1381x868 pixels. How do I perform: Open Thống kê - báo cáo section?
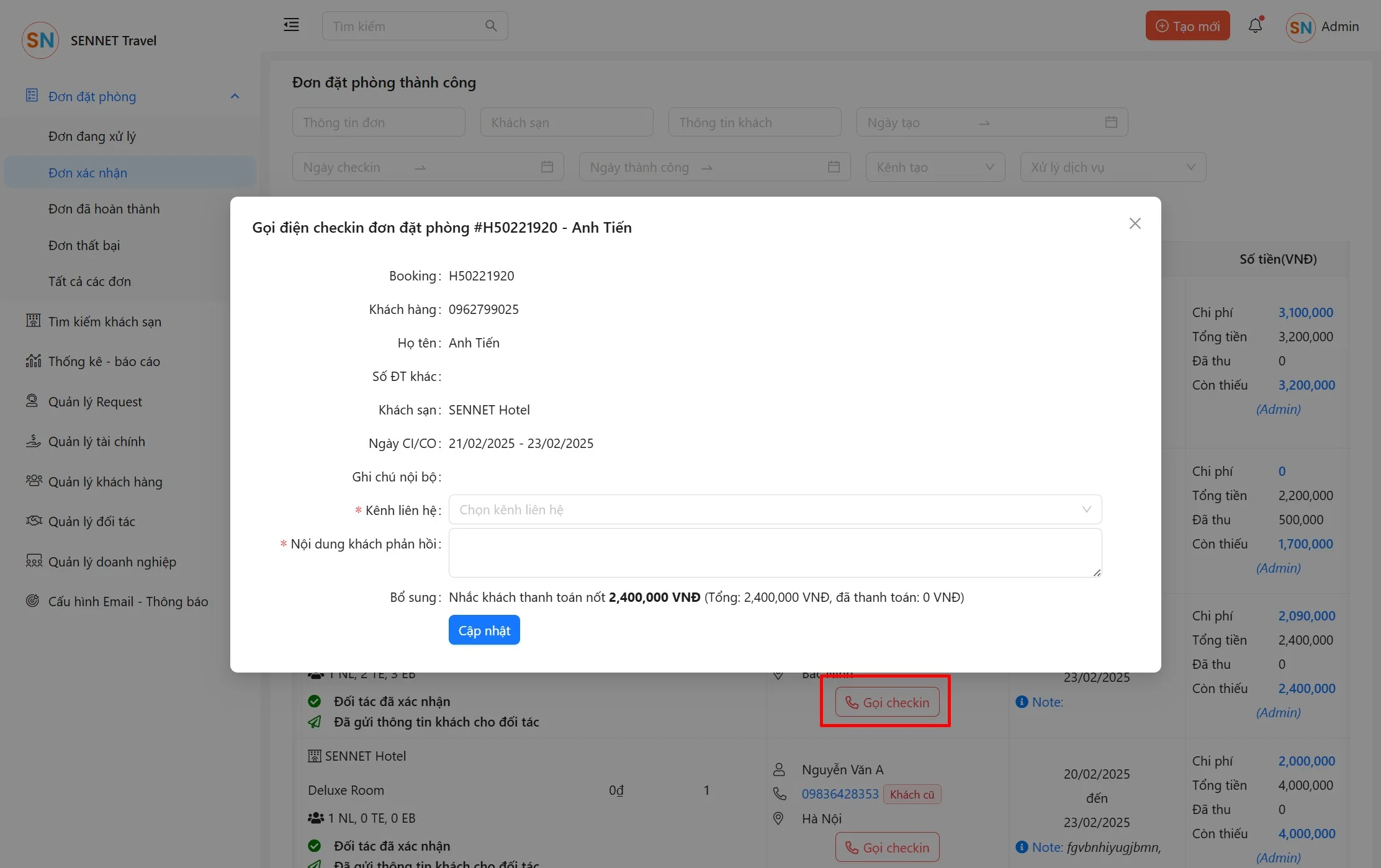104,361
